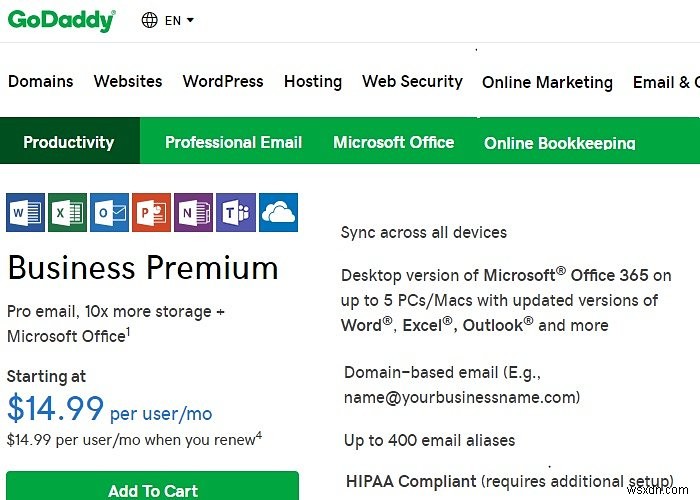Open the Web Security menu
The image size is (700, 500).
[x=412, y=82]
